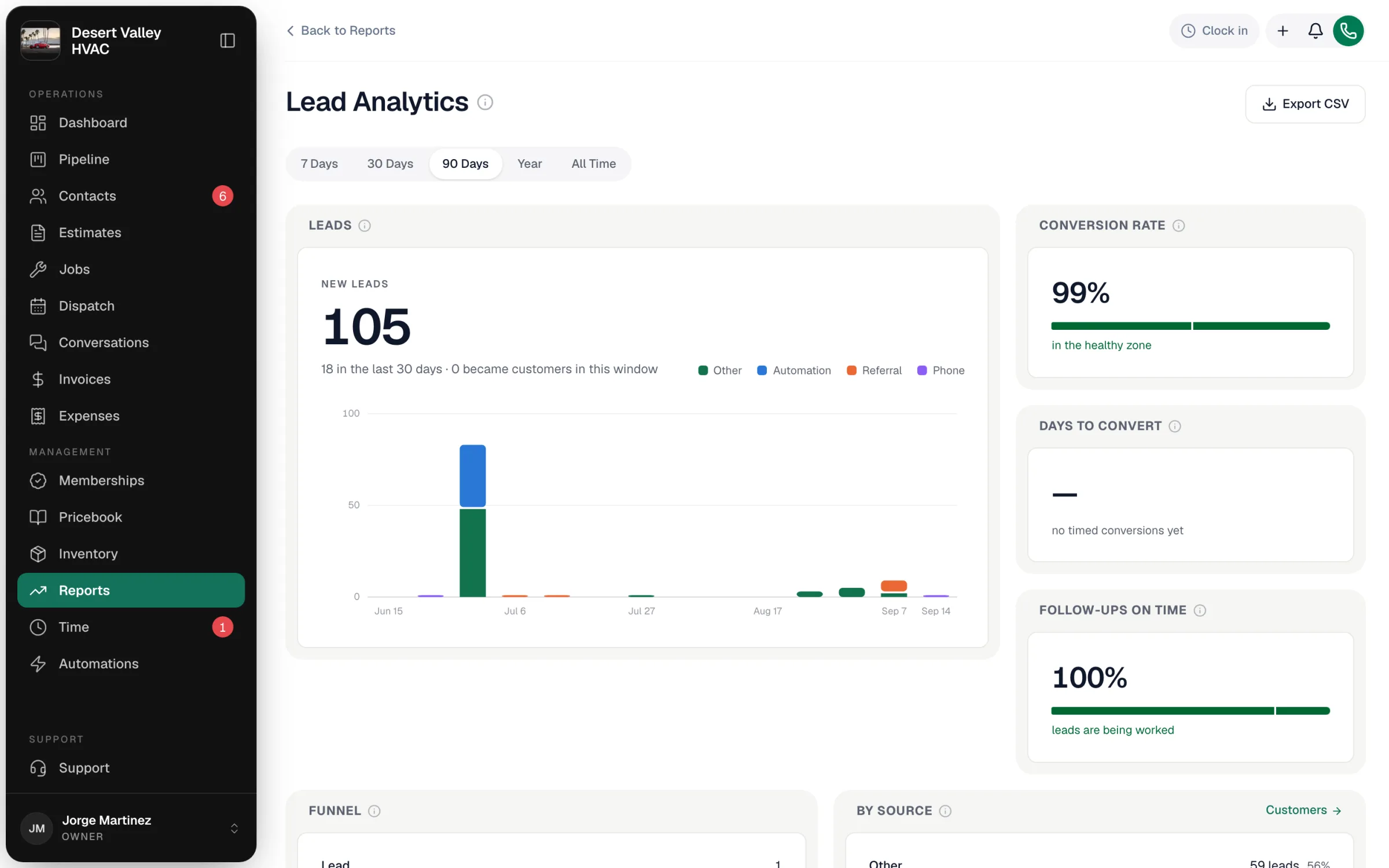Click the Sep 7 axis label
The height and width of the screenshot is (868, 1389).
[894, 611]
